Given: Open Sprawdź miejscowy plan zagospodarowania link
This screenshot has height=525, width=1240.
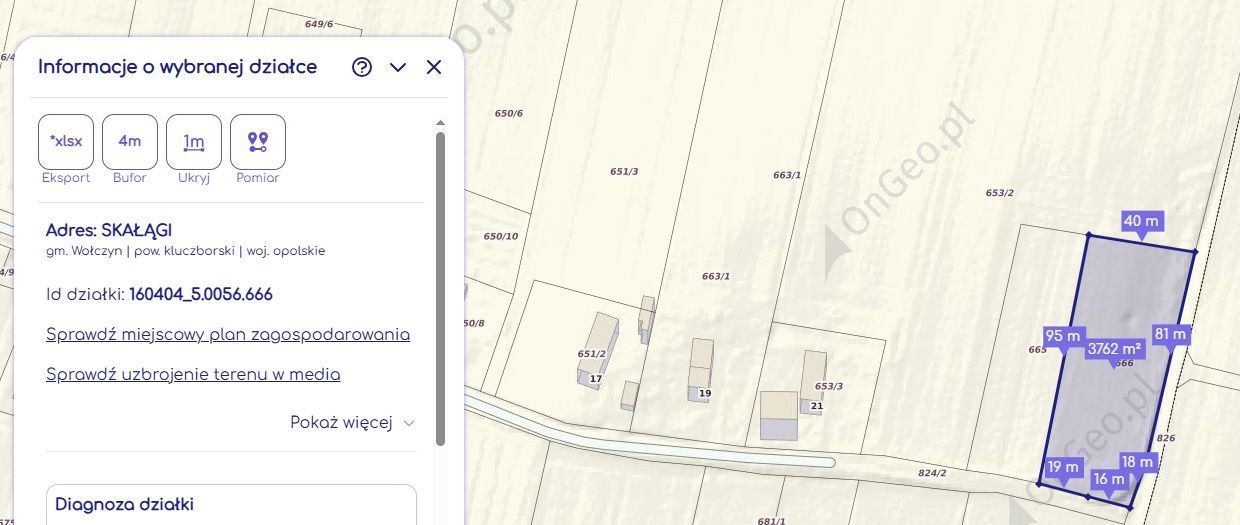Looking at the screenshot, I should [x=228, y=334].
